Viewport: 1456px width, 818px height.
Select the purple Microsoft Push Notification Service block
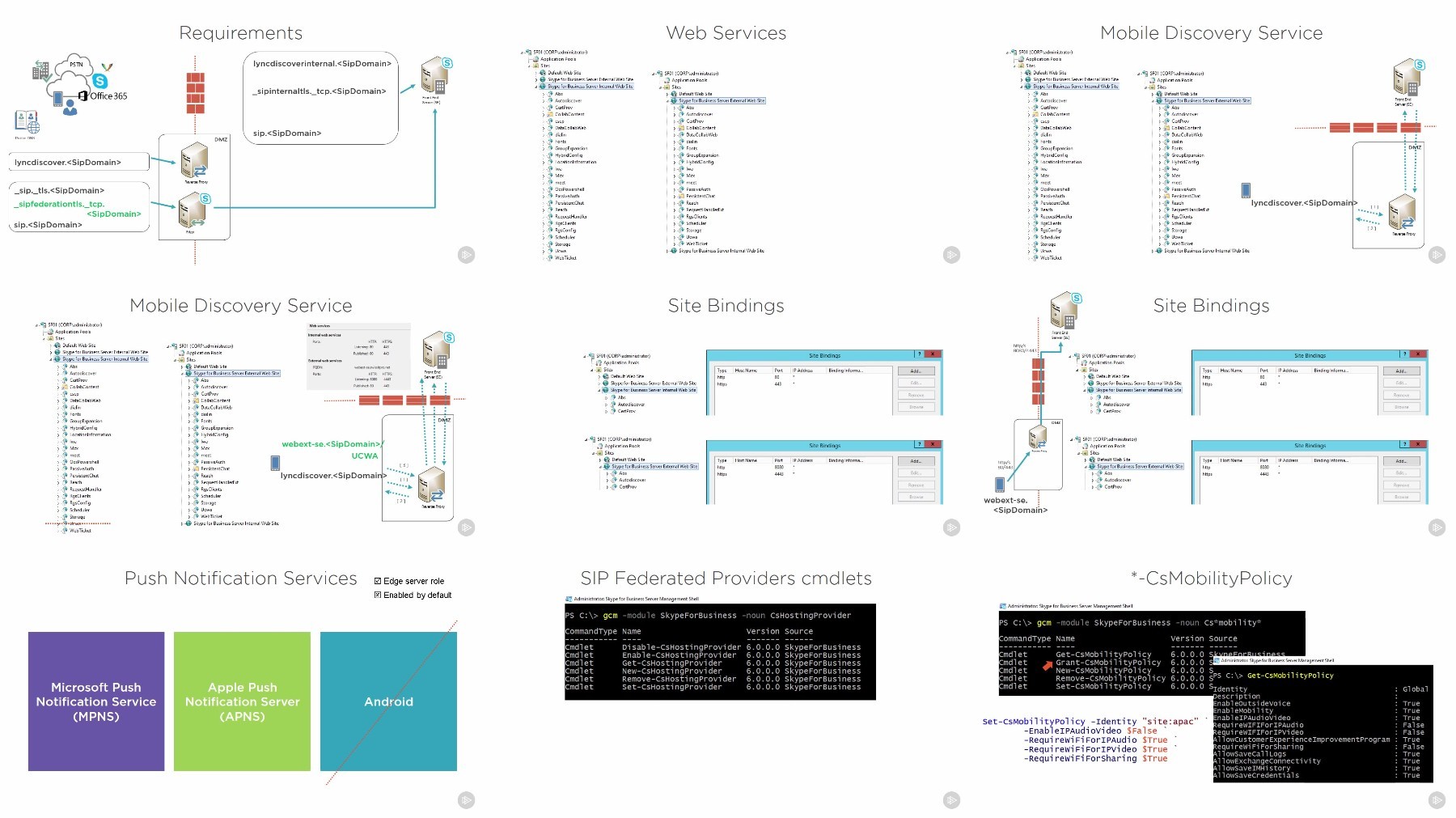(x=96, y=701)
